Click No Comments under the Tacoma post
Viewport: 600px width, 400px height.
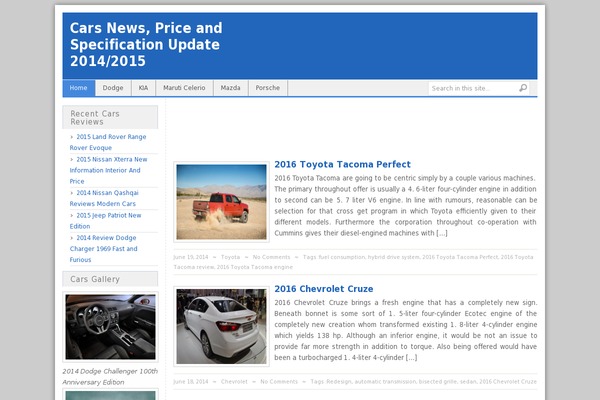271,257
